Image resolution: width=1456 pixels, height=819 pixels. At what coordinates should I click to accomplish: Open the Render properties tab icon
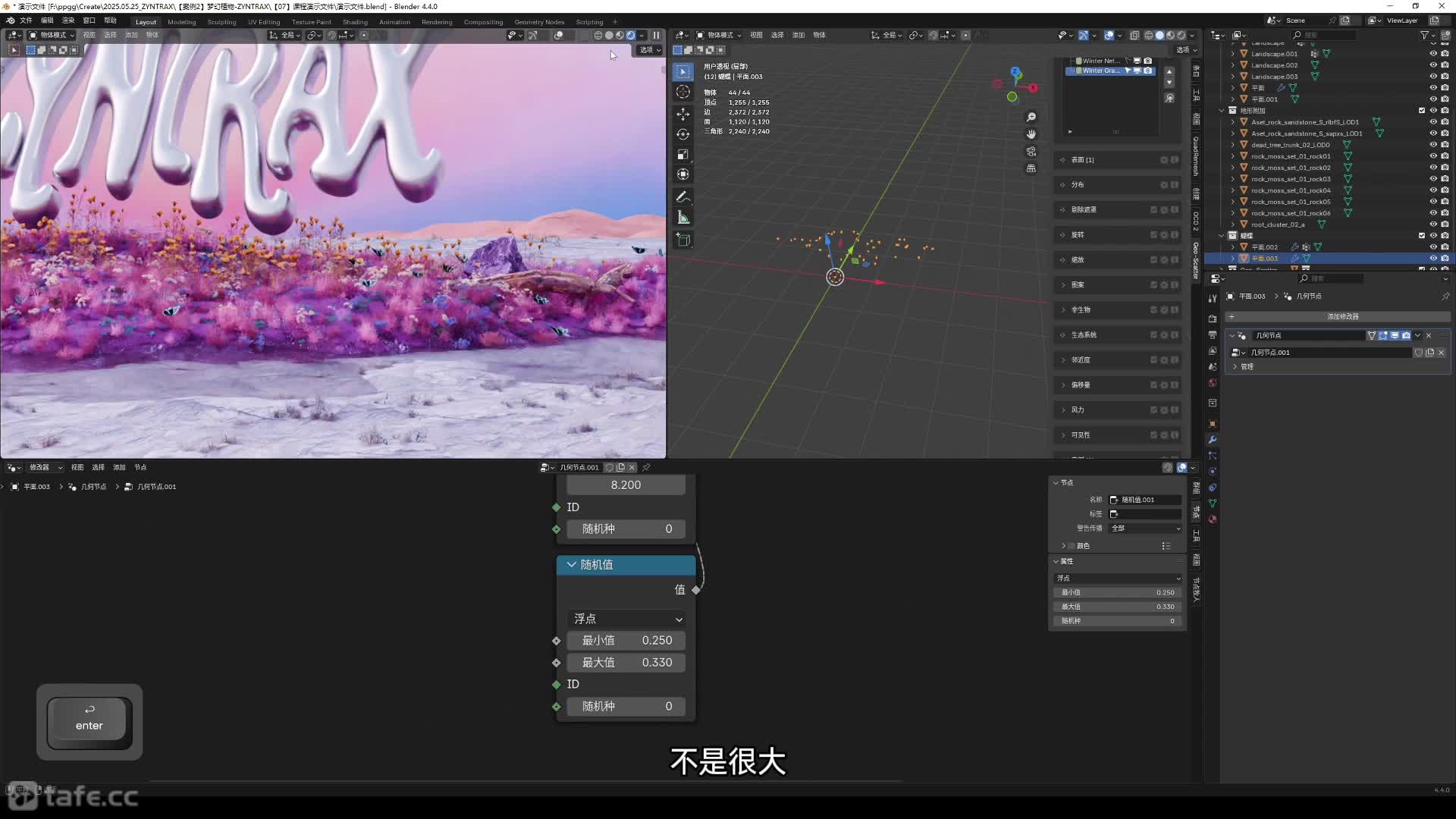(1212, 318)
